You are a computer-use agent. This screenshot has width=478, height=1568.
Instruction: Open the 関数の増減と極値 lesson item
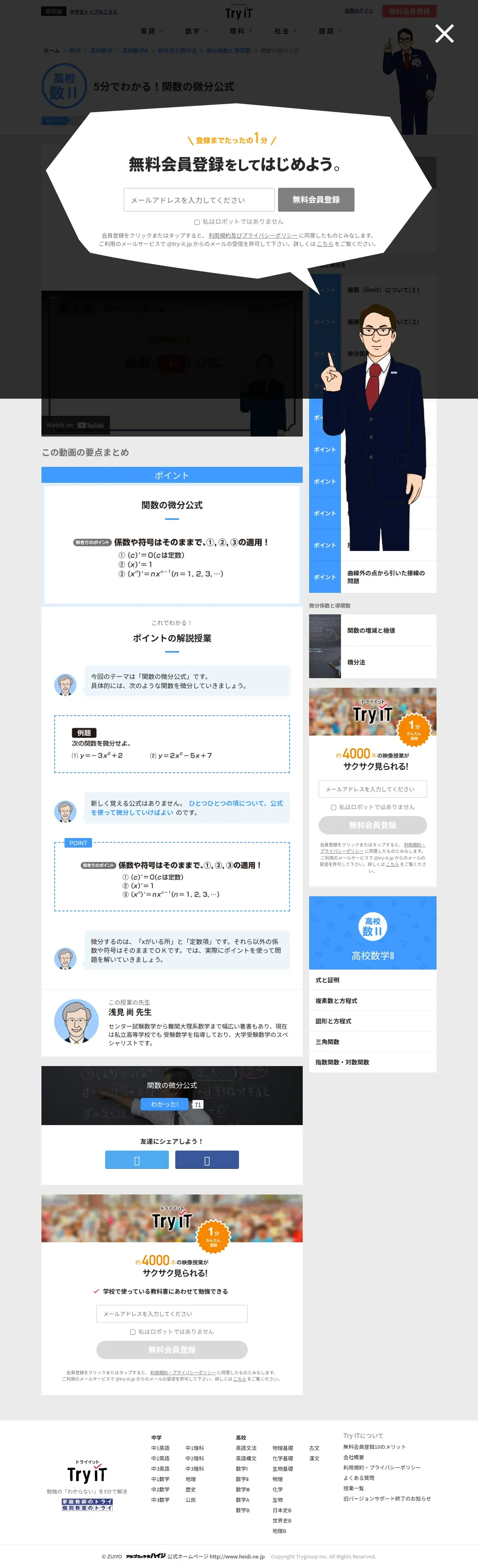coord(373,631)
